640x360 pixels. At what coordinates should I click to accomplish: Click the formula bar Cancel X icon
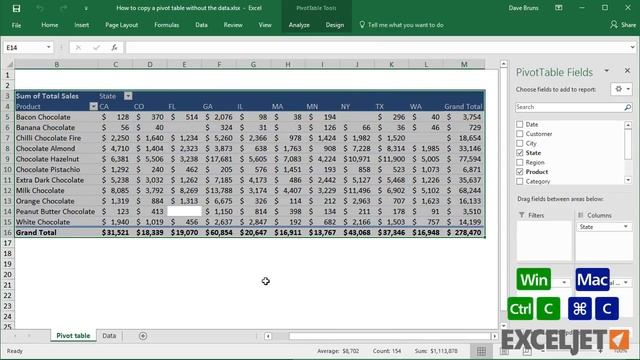click(x=78, y=47)
